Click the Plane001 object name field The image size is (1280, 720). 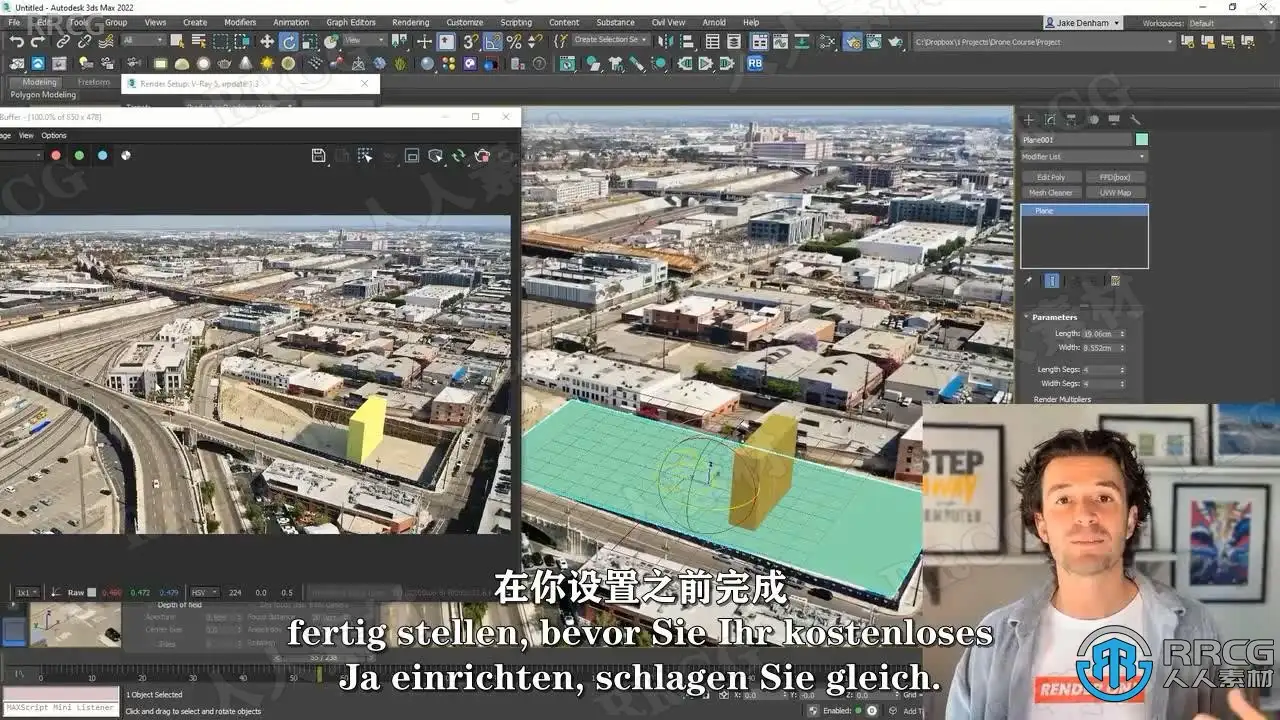pyautogui.click(x=1076, y=140)
